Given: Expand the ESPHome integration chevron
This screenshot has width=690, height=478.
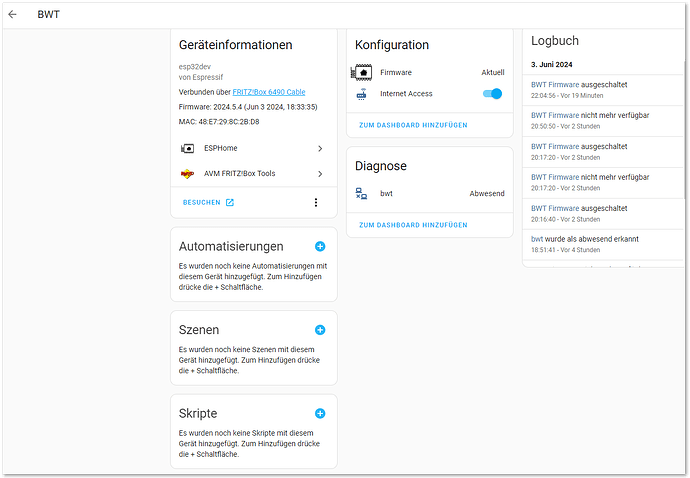Looking at the screenshot, I should click(x=320, y=148).
